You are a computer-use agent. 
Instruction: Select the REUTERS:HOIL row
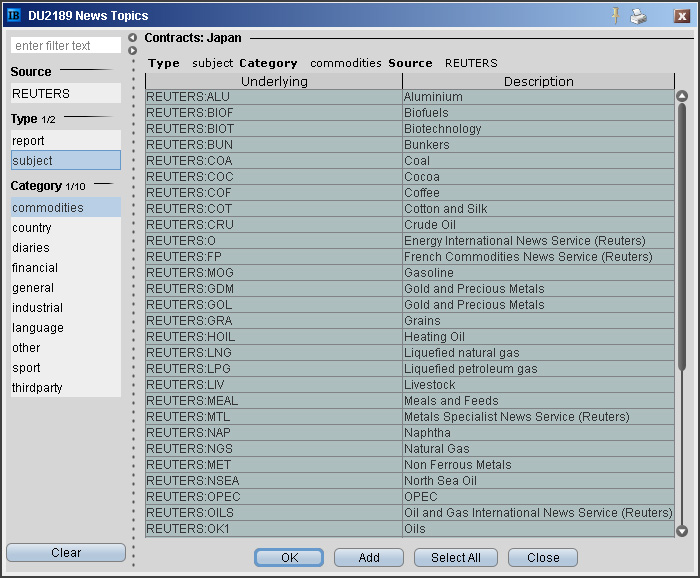pos(410,337)
